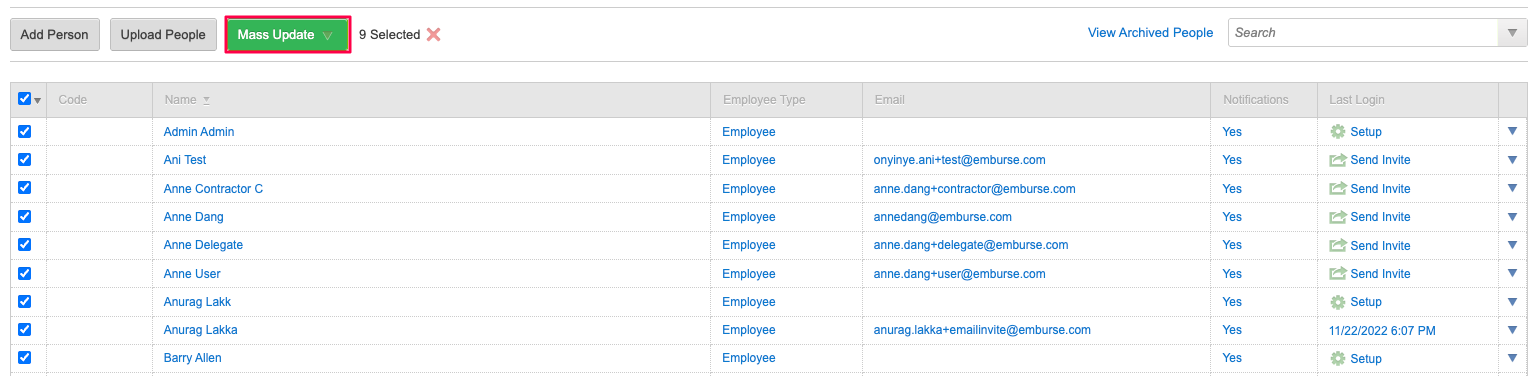The height and width of the screenshot is (376, 1535).
Task: Expand the search field dropdown arrow
Action: point(1512,33)
